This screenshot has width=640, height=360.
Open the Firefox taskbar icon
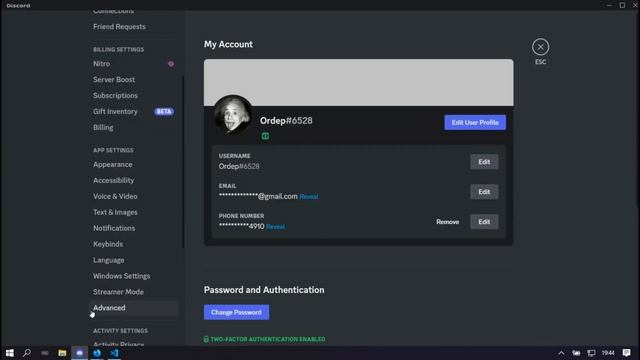click(97, 353)
